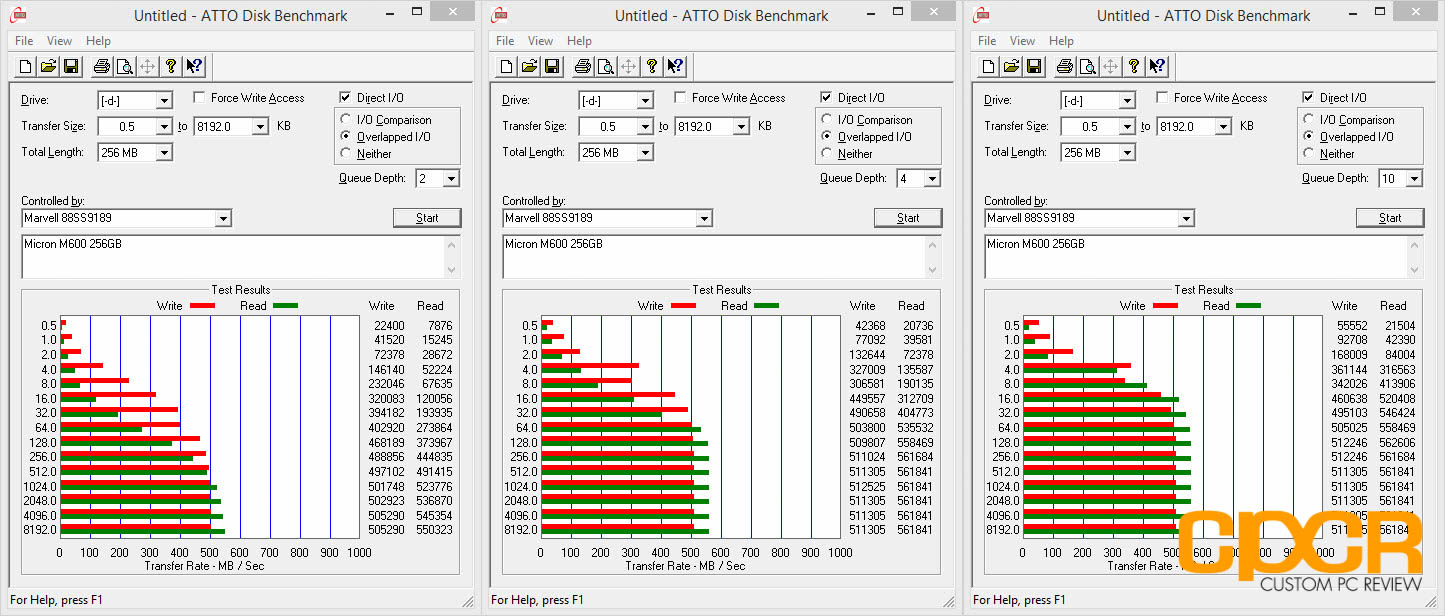Click Save disk icon in left ATTO window
The image size is (1445, 616).
click(71, 67)
